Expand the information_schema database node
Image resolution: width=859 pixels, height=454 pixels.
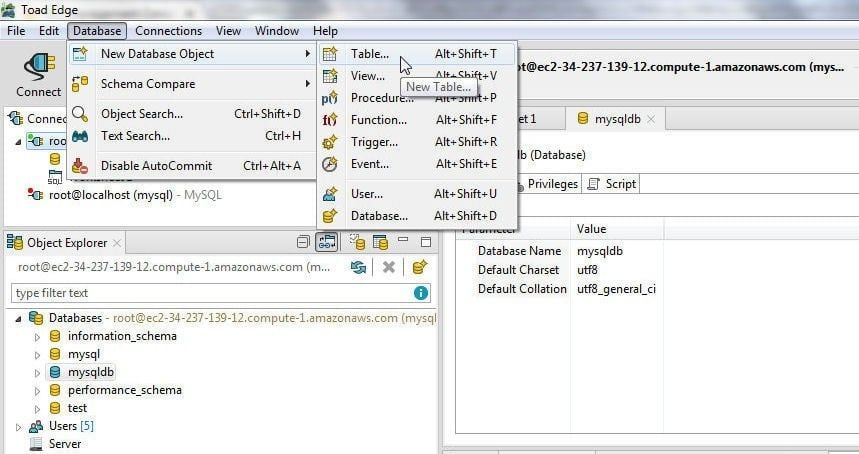[37, 337]
